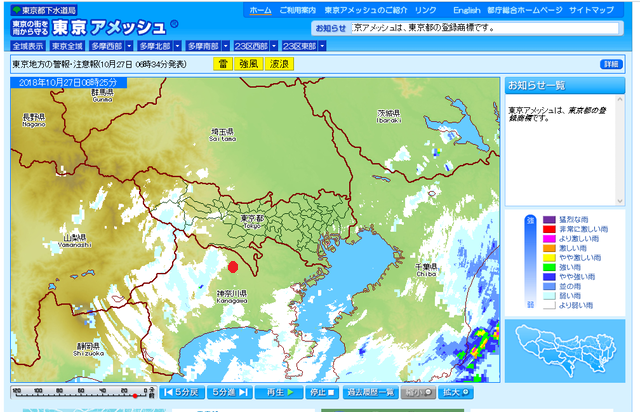
Task: Select the 多摩北部 area button
Action: click(x=156, y=46)
